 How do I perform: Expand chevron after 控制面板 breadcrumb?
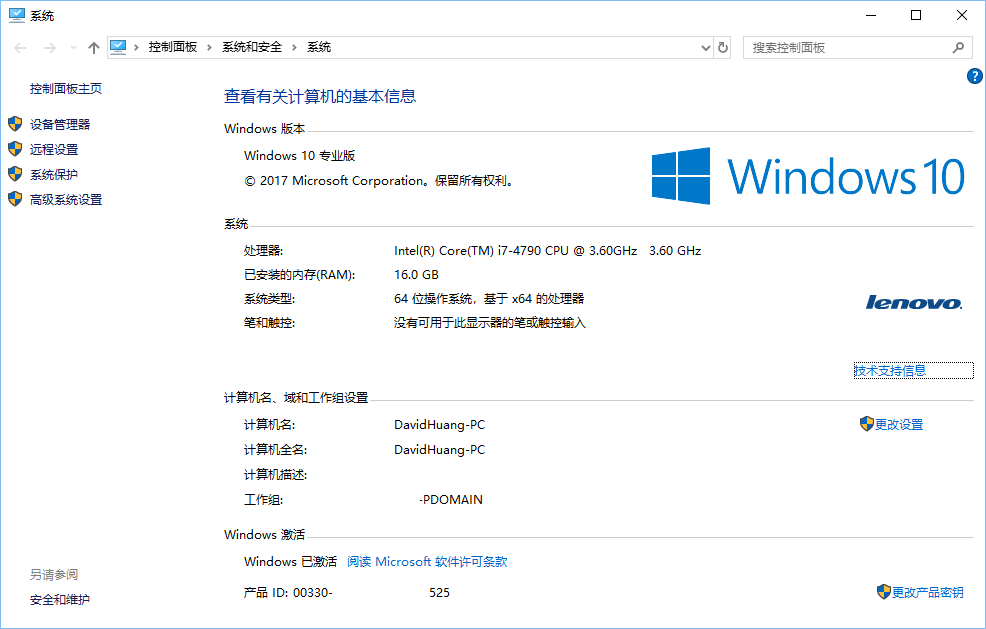(209, 47)
